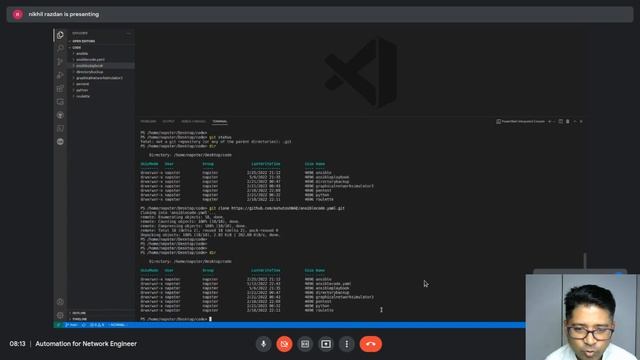Click the Explorer panel more actions ellipsis
Viewport: 640px width, 360px height.
tap(129, 33)
